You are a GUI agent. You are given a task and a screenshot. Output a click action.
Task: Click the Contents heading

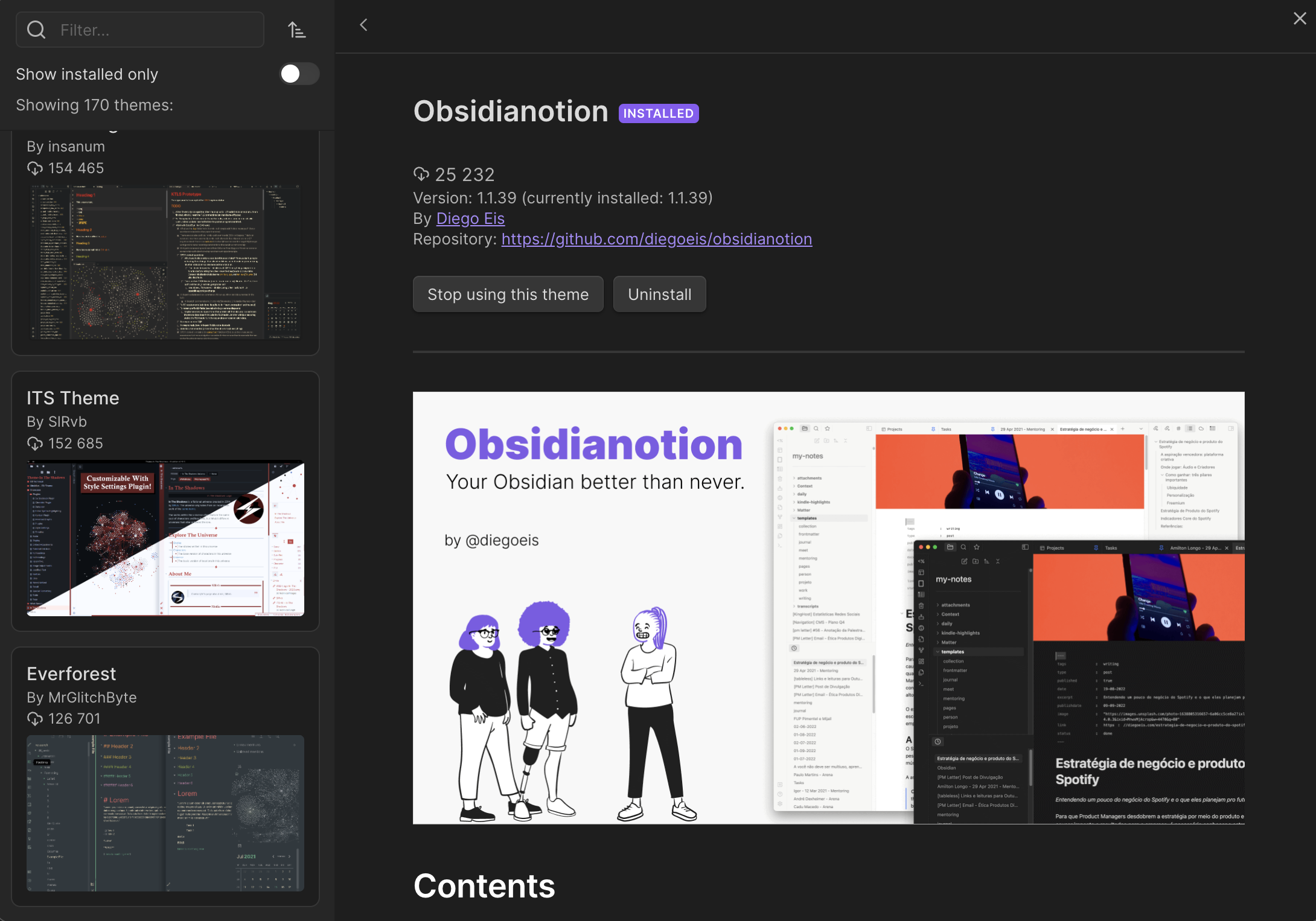(x=484, y=886)
